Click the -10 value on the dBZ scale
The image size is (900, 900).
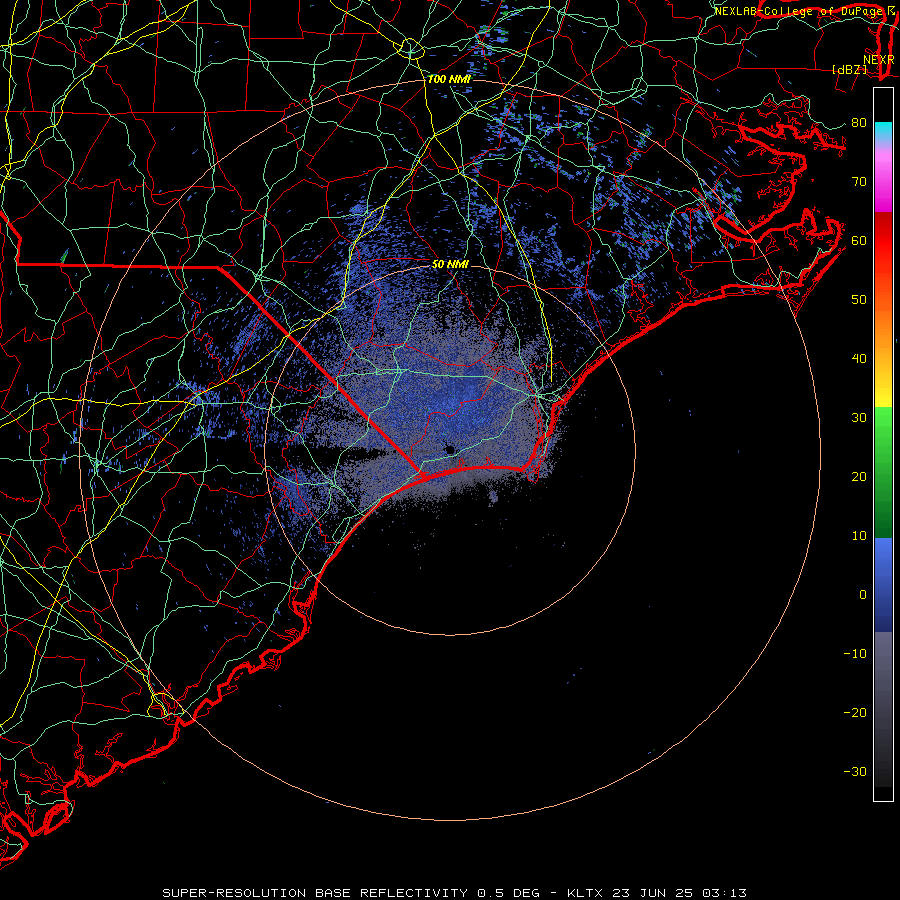pos(855,654)
